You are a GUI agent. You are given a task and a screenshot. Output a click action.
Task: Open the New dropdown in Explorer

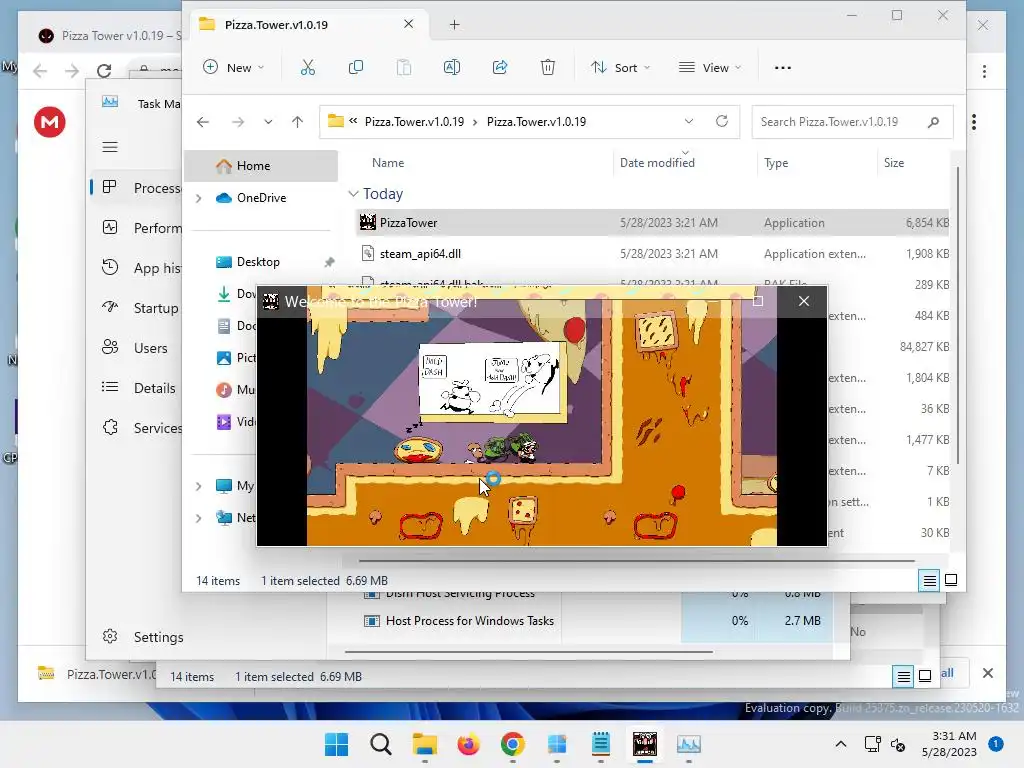234,67
